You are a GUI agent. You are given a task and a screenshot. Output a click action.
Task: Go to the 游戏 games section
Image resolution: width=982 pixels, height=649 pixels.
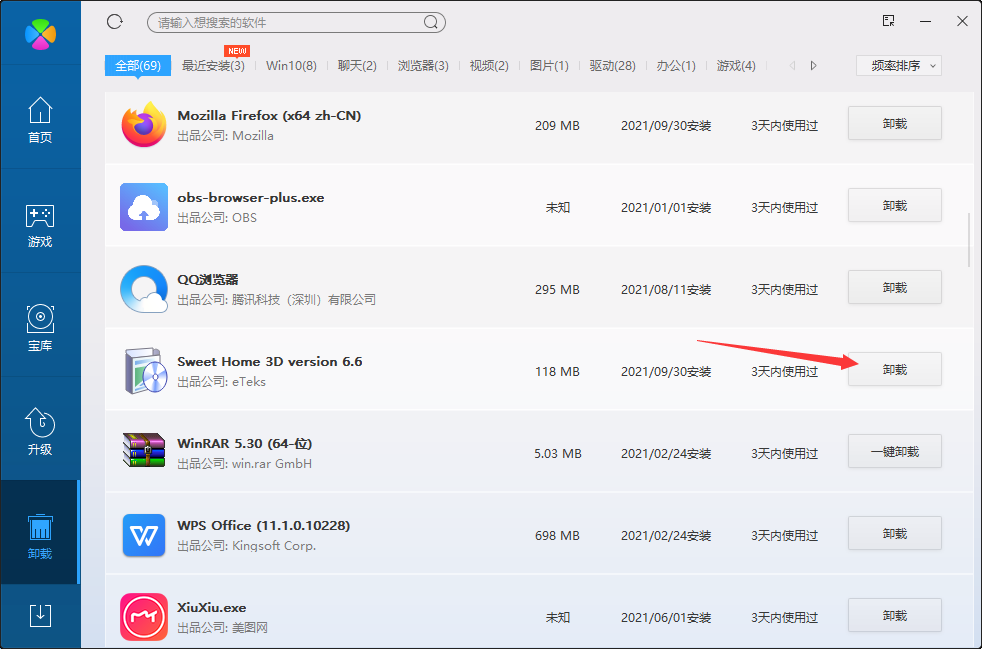coord(40,225)
